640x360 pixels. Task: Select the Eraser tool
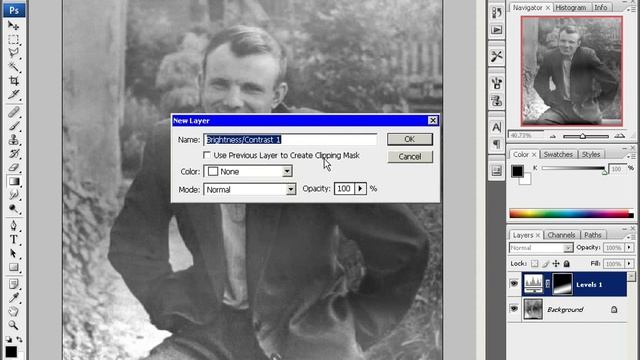click(x=13, y=167)
